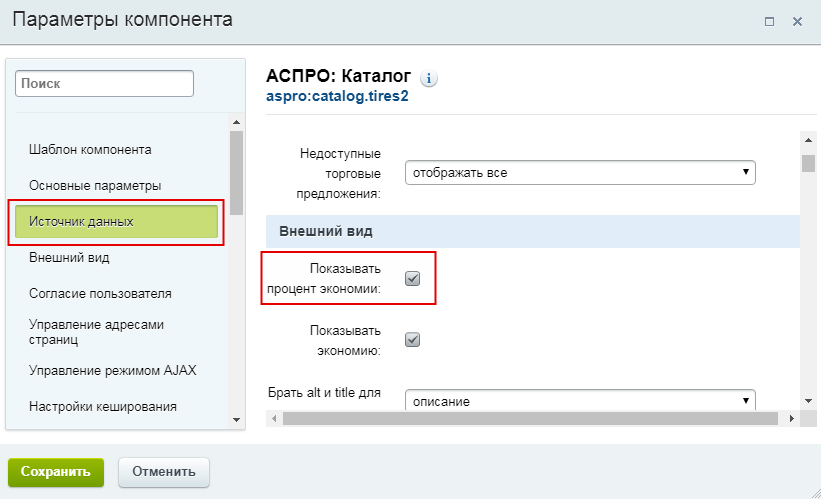Select Управление режимом AJAX section
This screenshot has height=499, width=821.
point(113,371)
